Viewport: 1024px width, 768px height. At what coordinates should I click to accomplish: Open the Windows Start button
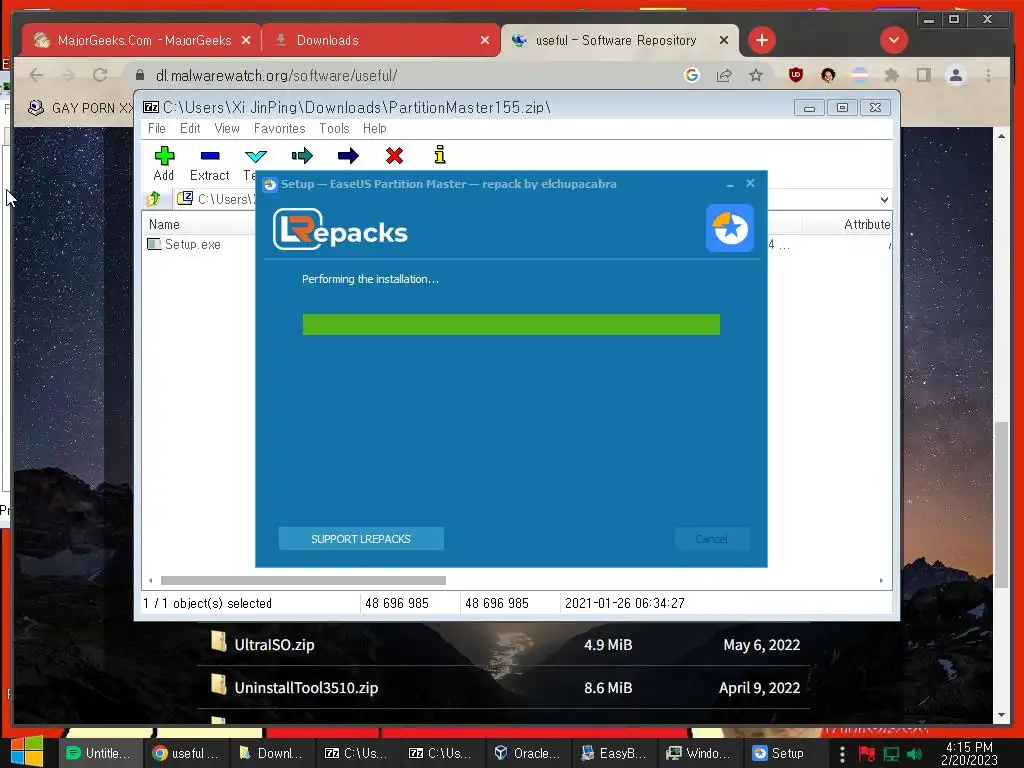point(27,752)
